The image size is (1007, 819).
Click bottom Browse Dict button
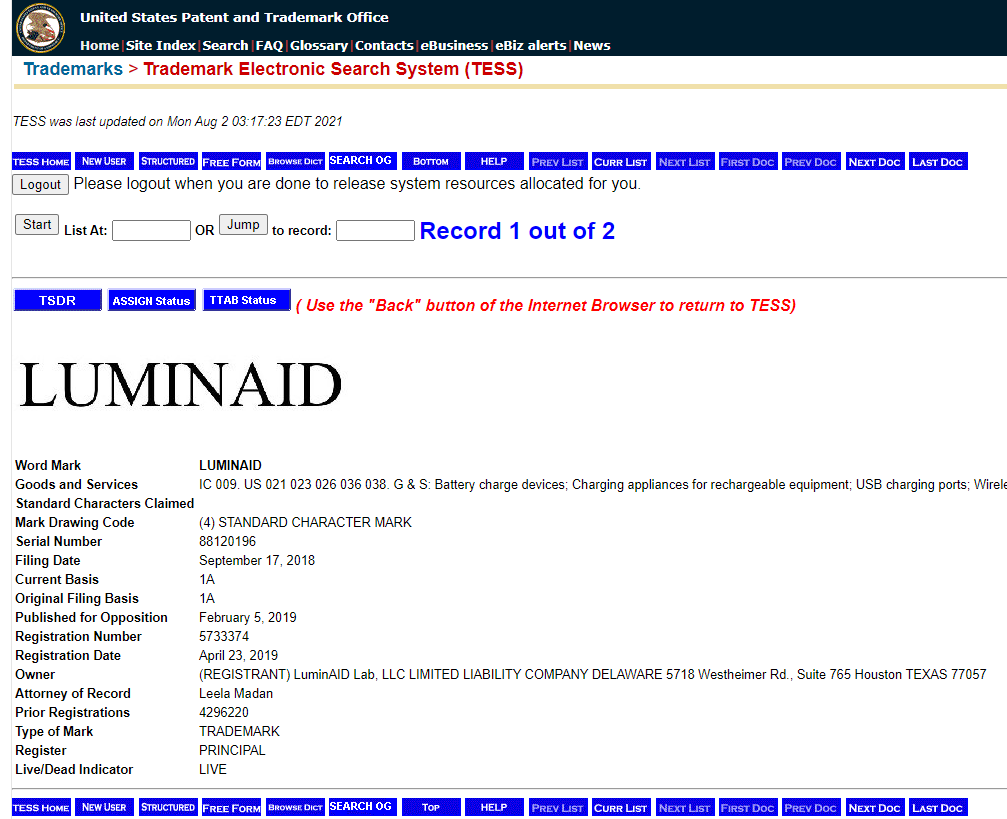pos(295,807)
